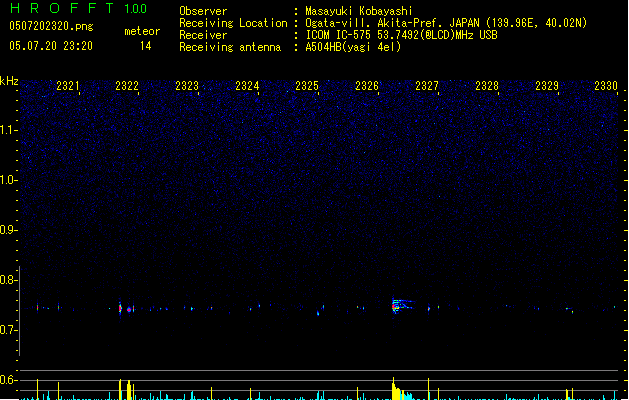This screenshot has width=629, height=400.
Task: Click the tall yellow intensity bar below 2326
Action: point(394,388)
